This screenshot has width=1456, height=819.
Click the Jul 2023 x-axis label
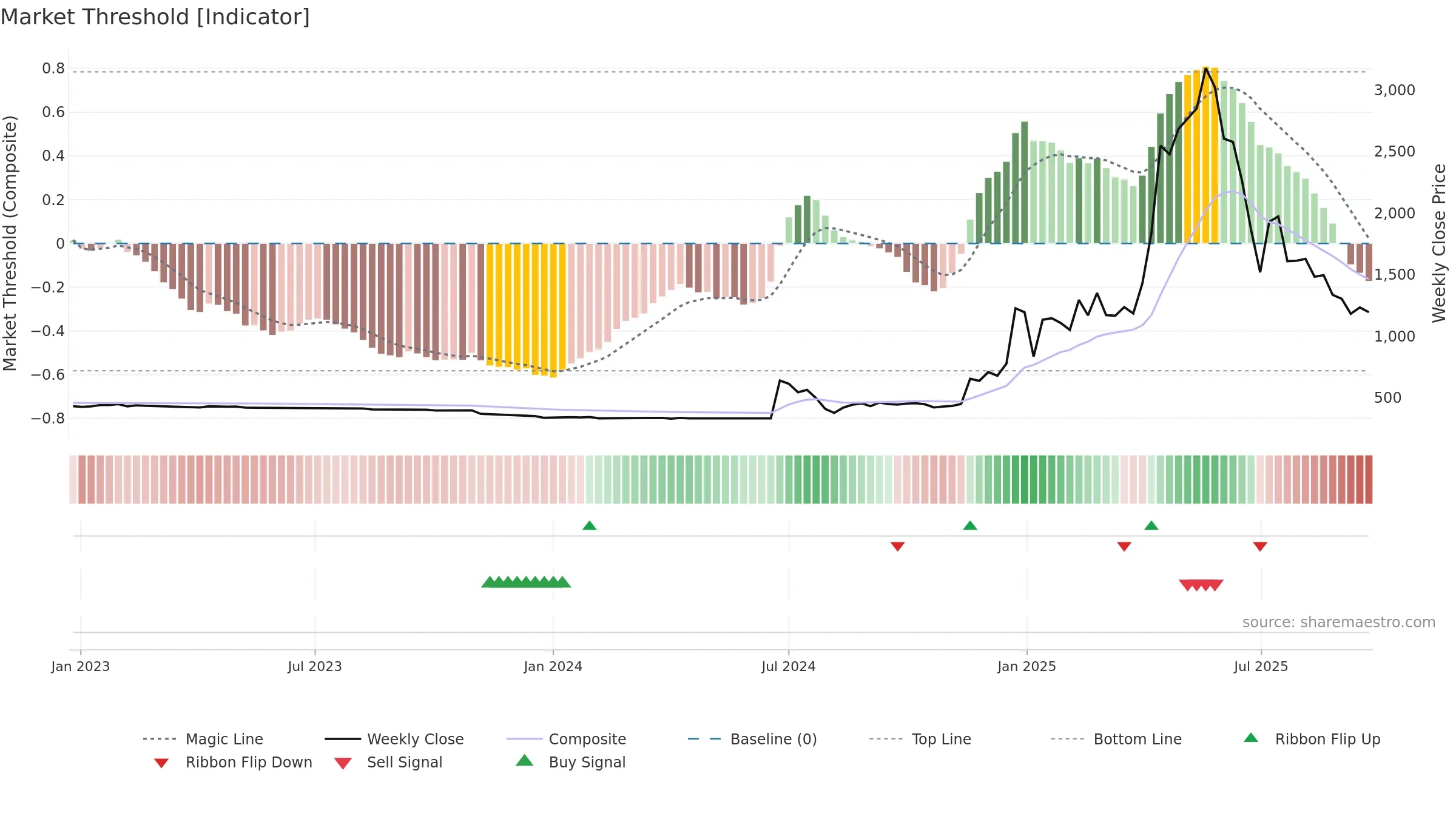(315, 666)
